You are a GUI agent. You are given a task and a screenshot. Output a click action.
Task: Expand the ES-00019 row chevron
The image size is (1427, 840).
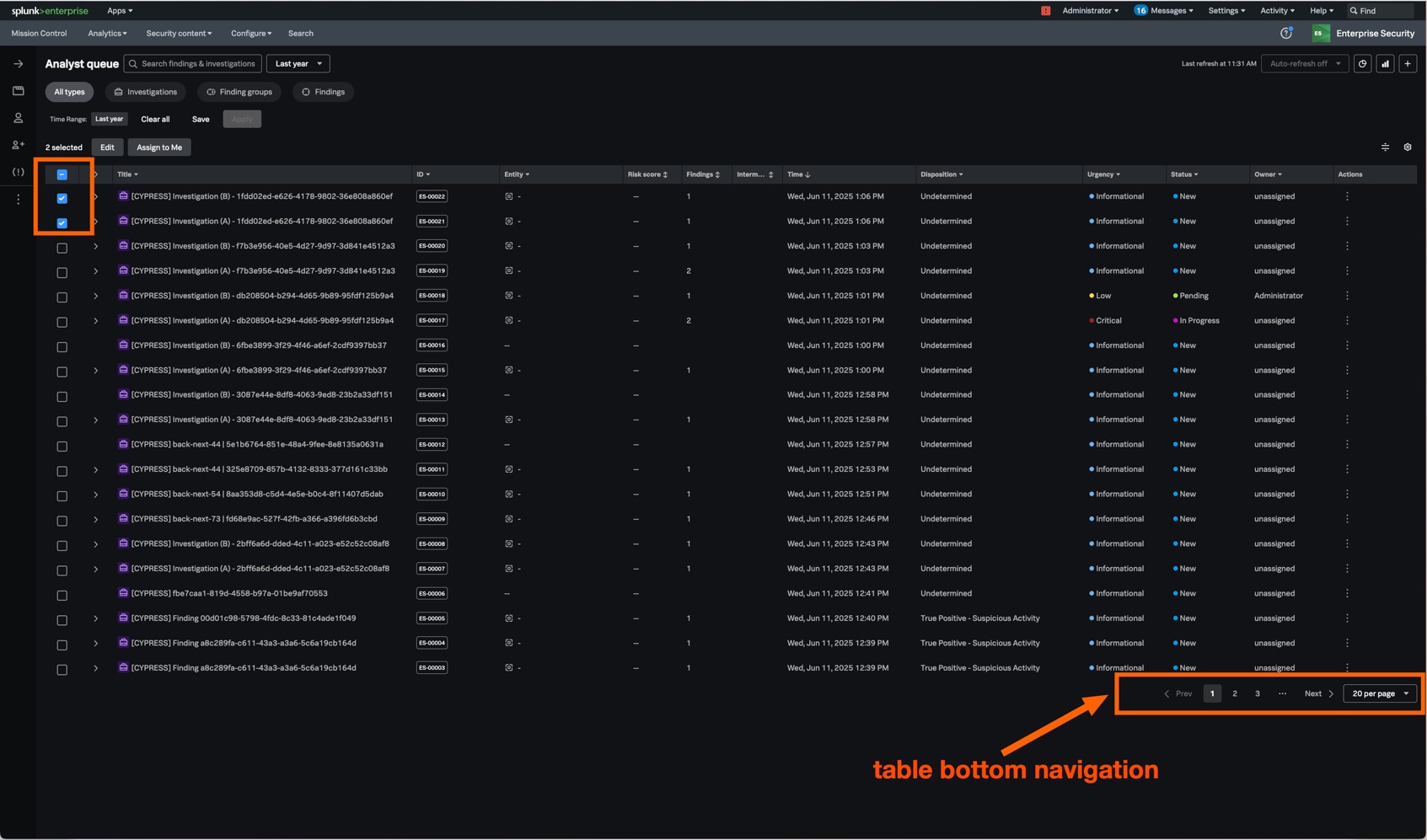95,271
